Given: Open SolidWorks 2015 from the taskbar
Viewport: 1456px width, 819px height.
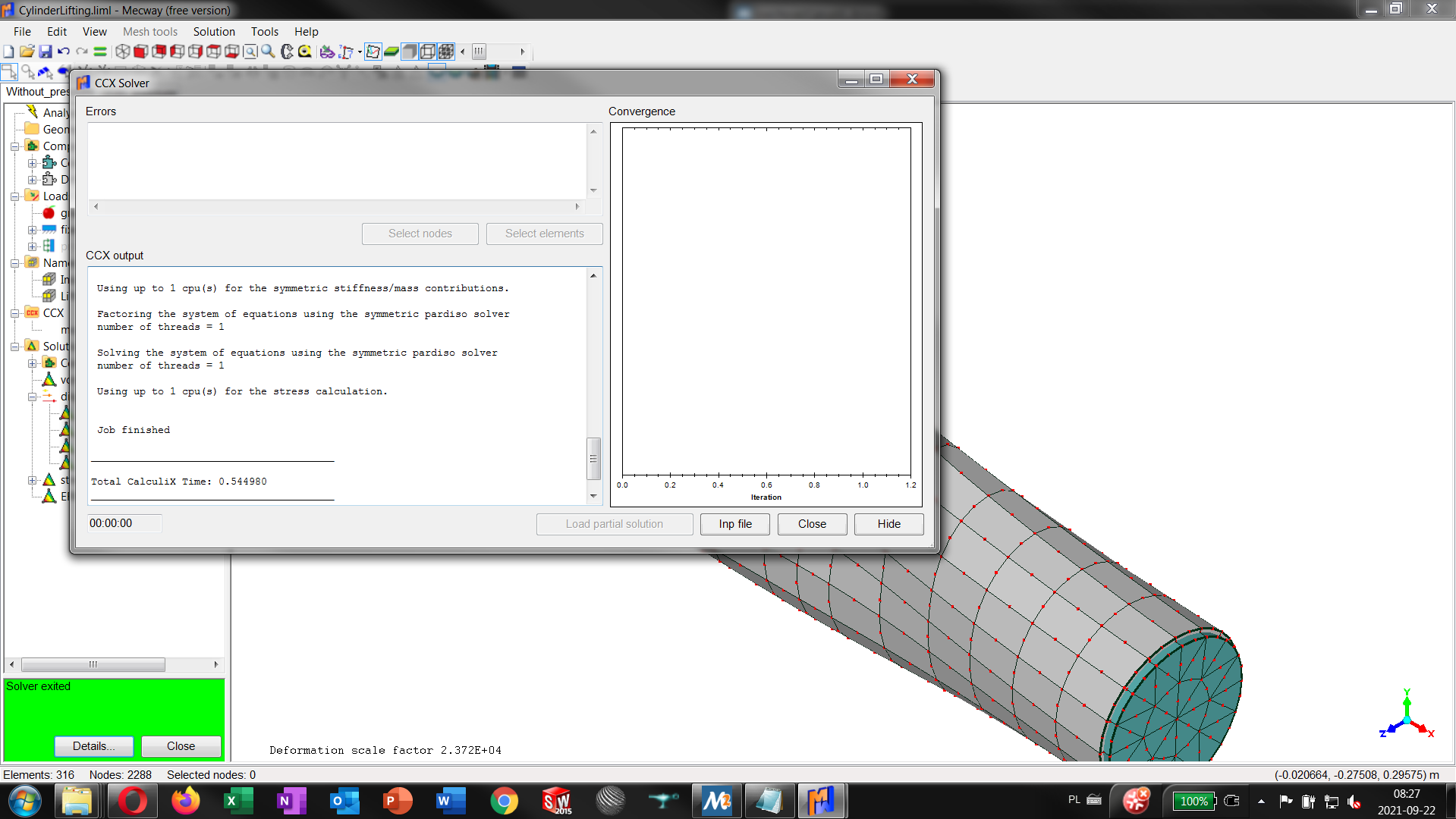Looking at the screenshot, I should pyautogui.click(x=557, y=801).
